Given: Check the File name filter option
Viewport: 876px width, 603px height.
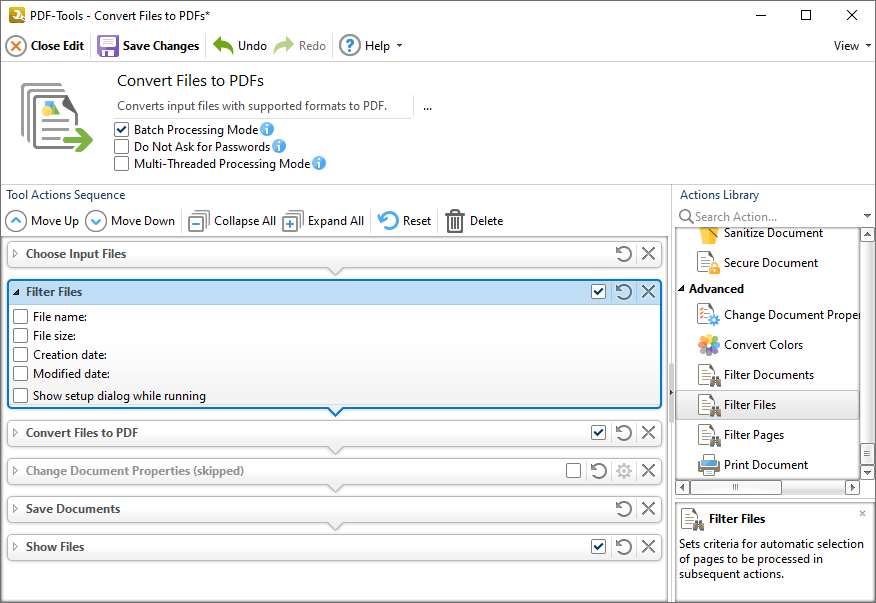Looking at the screenshot, I should click(20, 316).
